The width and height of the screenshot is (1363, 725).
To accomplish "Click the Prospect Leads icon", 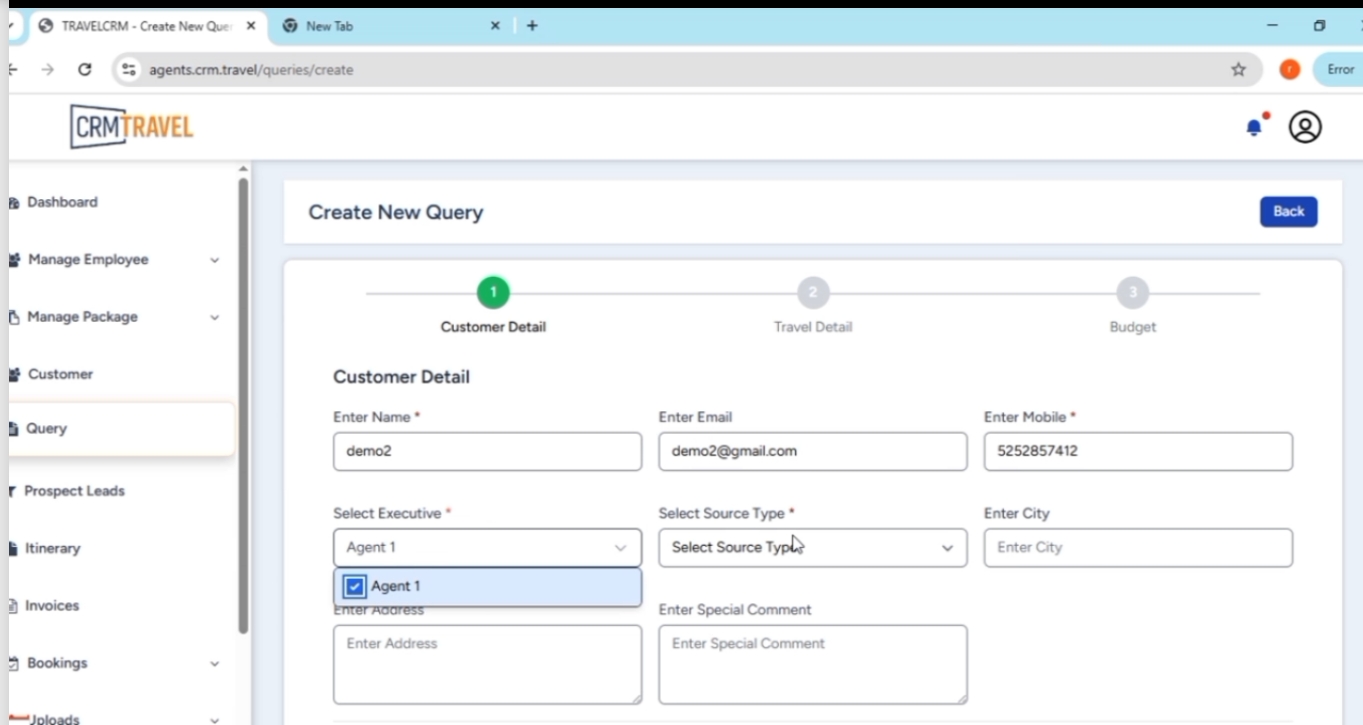I will click(12, 490).
